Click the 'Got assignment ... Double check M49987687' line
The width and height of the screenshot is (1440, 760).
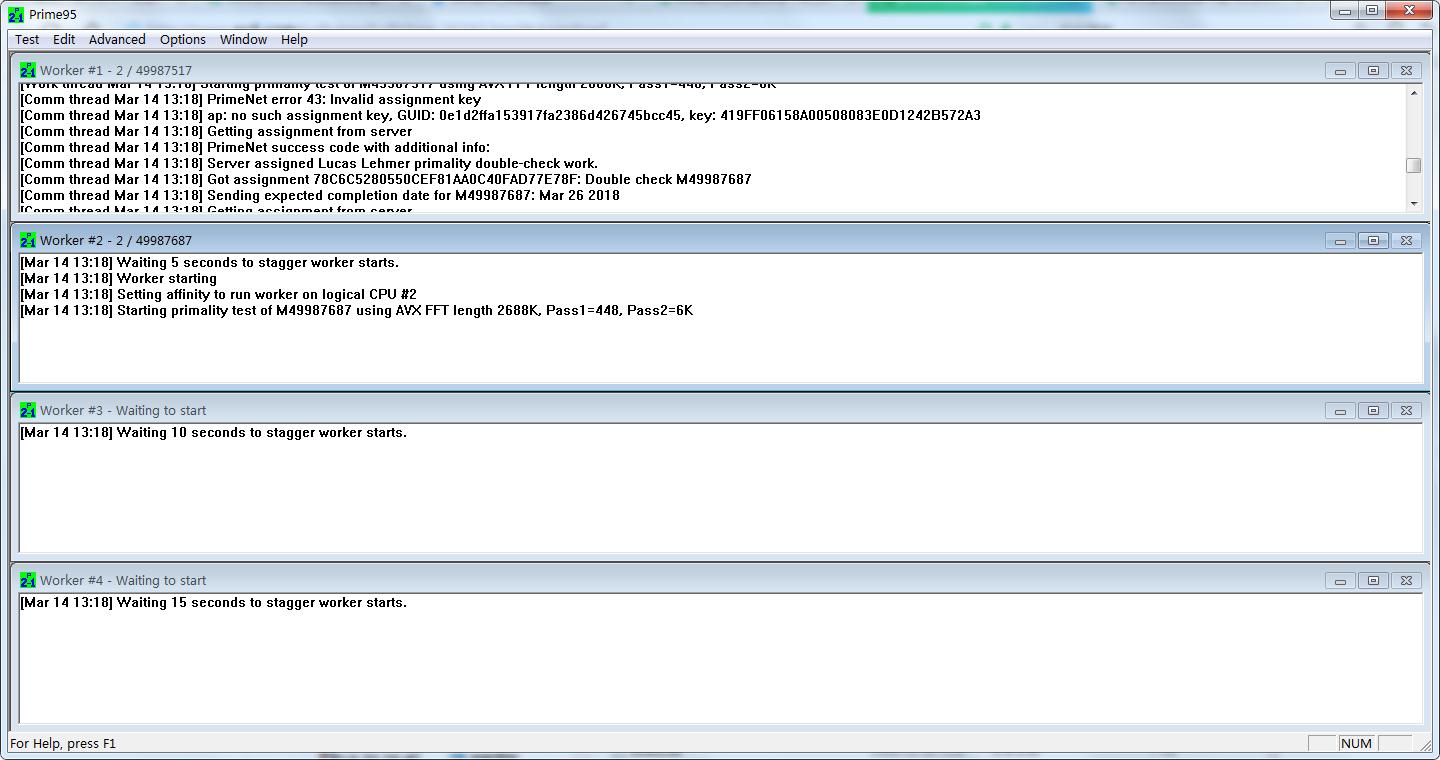click(386, 179)
